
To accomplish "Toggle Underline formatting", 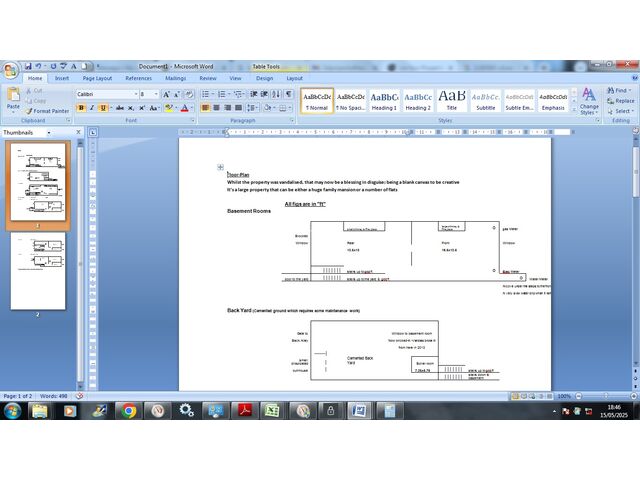I will click(103, 108).
